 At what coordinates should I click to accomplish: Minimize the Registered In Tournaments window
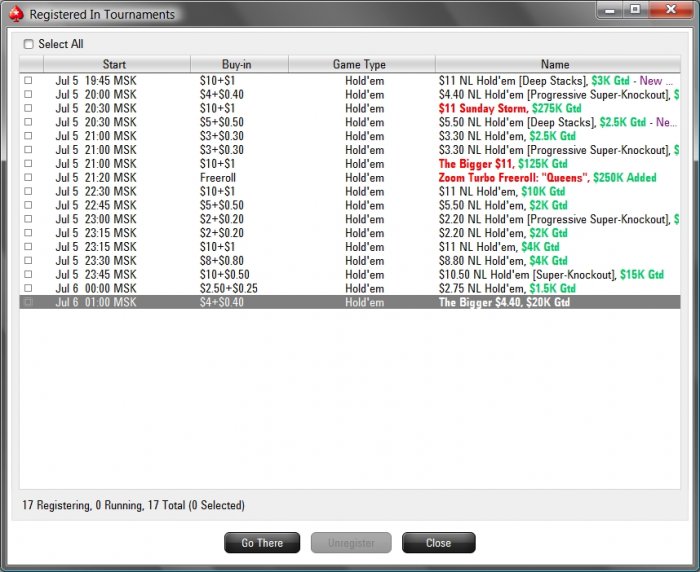(x=610, y=10)
